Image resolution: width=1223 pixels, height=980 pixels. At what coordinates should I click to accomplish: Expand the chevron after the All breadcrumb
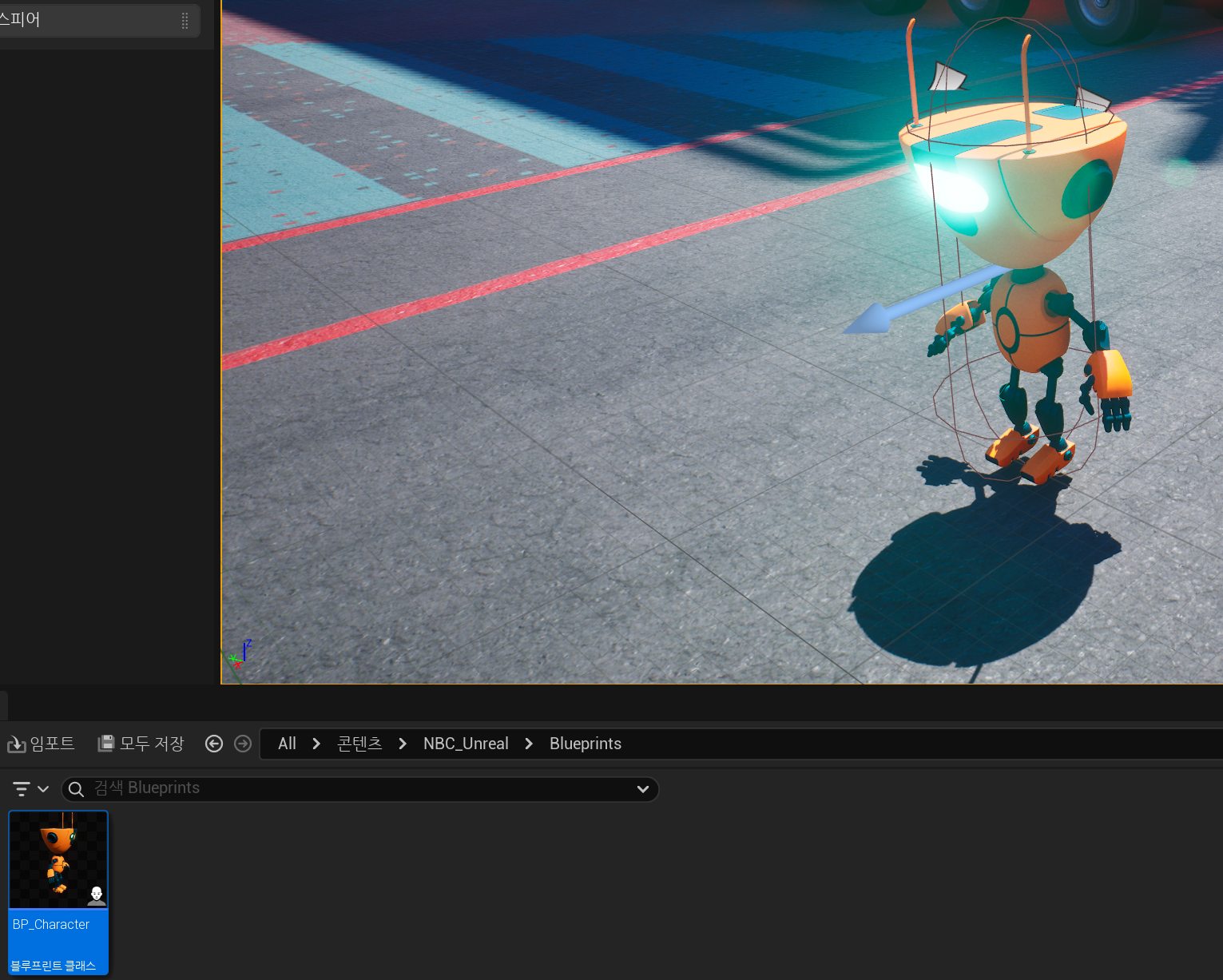point(316,744)
